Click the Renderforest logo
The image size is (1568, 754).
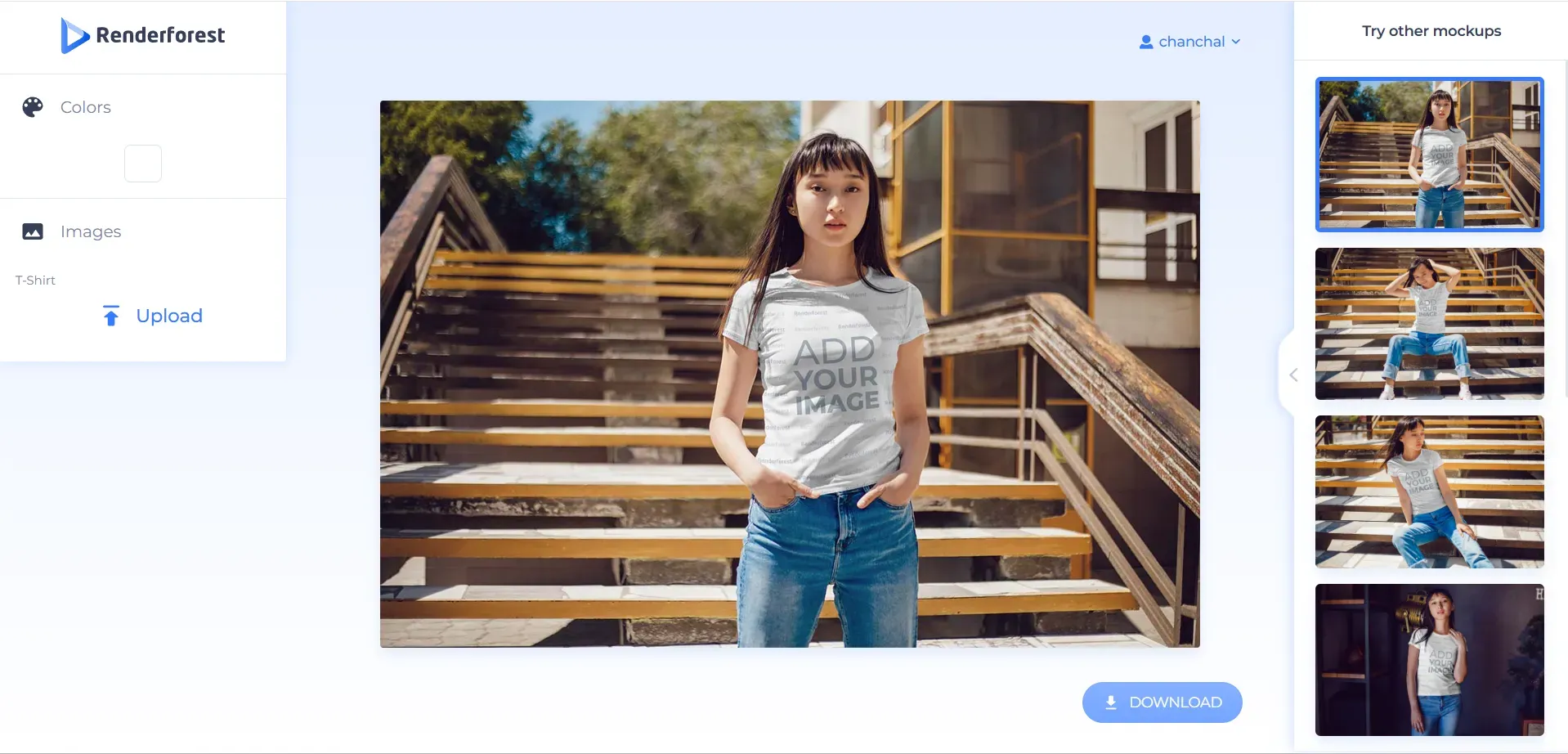point(142,34)
